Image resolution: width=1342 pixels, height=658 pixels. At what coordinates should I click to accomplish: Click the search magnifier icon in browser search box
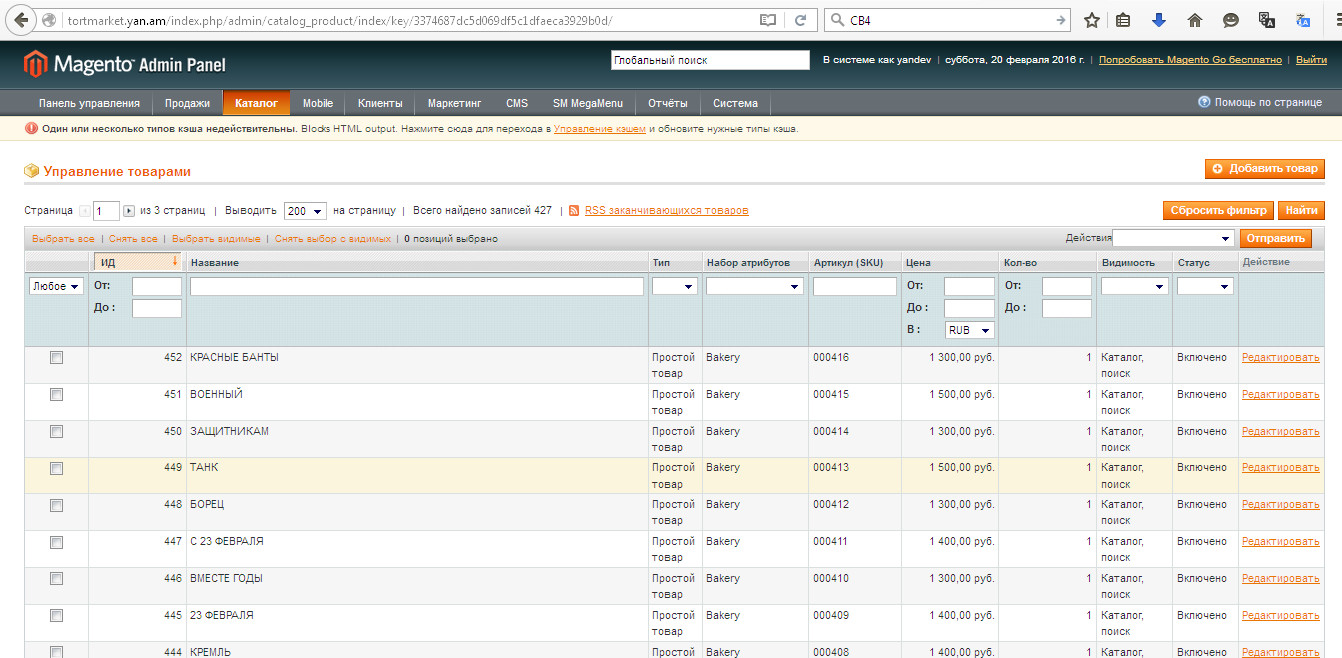click(x=836, y=20)
